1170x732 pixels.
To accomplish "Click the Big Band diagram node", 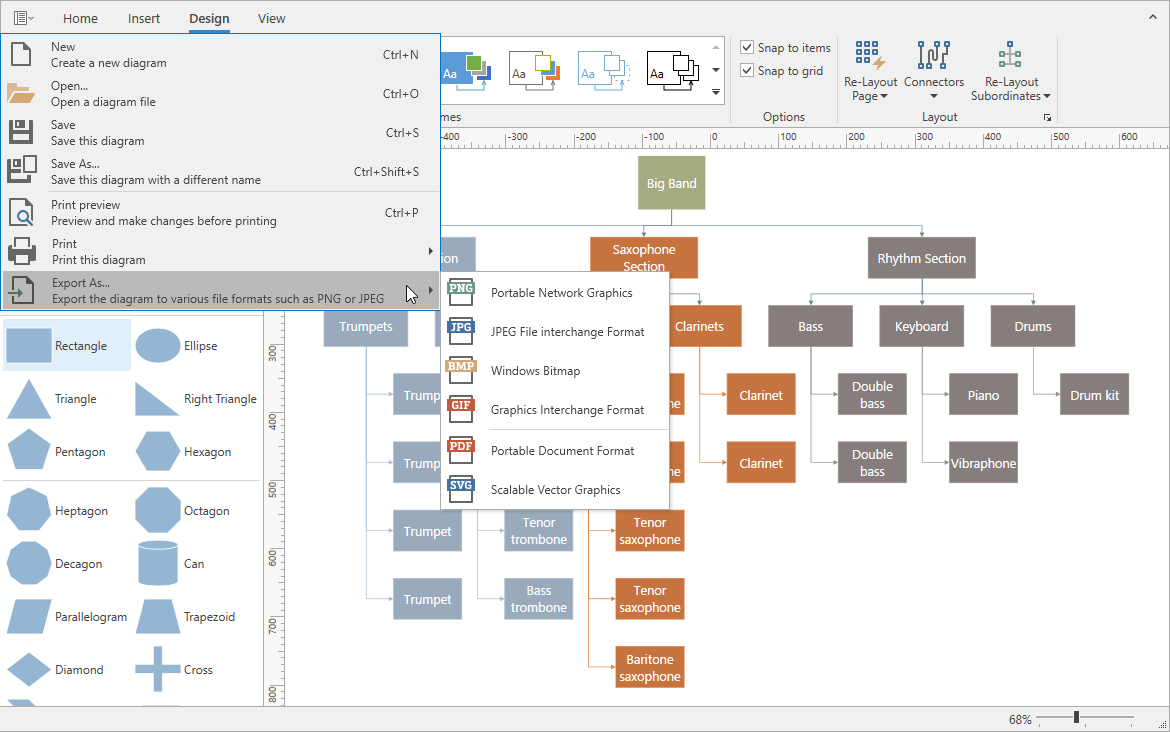I will [671, 183].
